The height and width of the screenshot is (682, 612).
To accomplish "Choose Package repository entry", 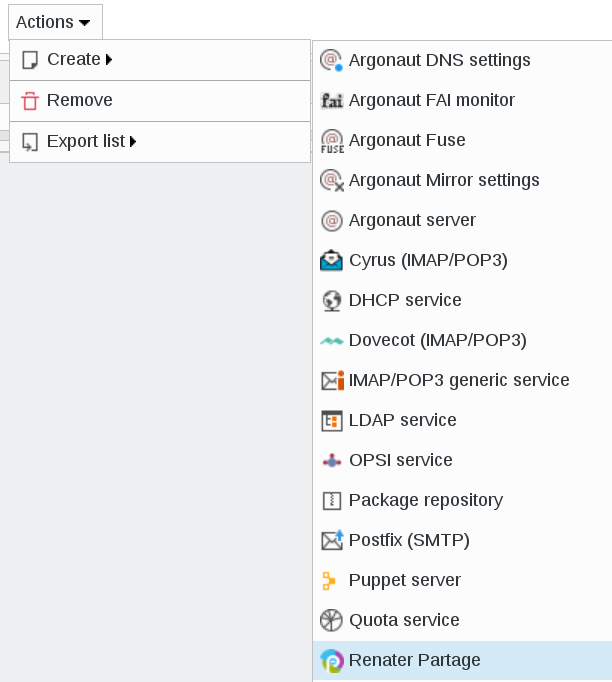I will click(462, 500).
